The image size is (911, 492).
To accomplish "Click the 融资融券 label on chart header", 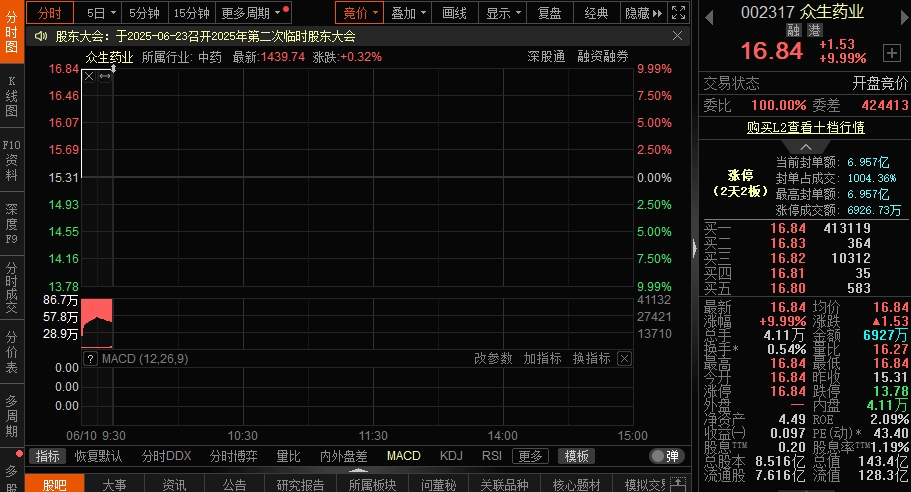I will coord(603,57).
